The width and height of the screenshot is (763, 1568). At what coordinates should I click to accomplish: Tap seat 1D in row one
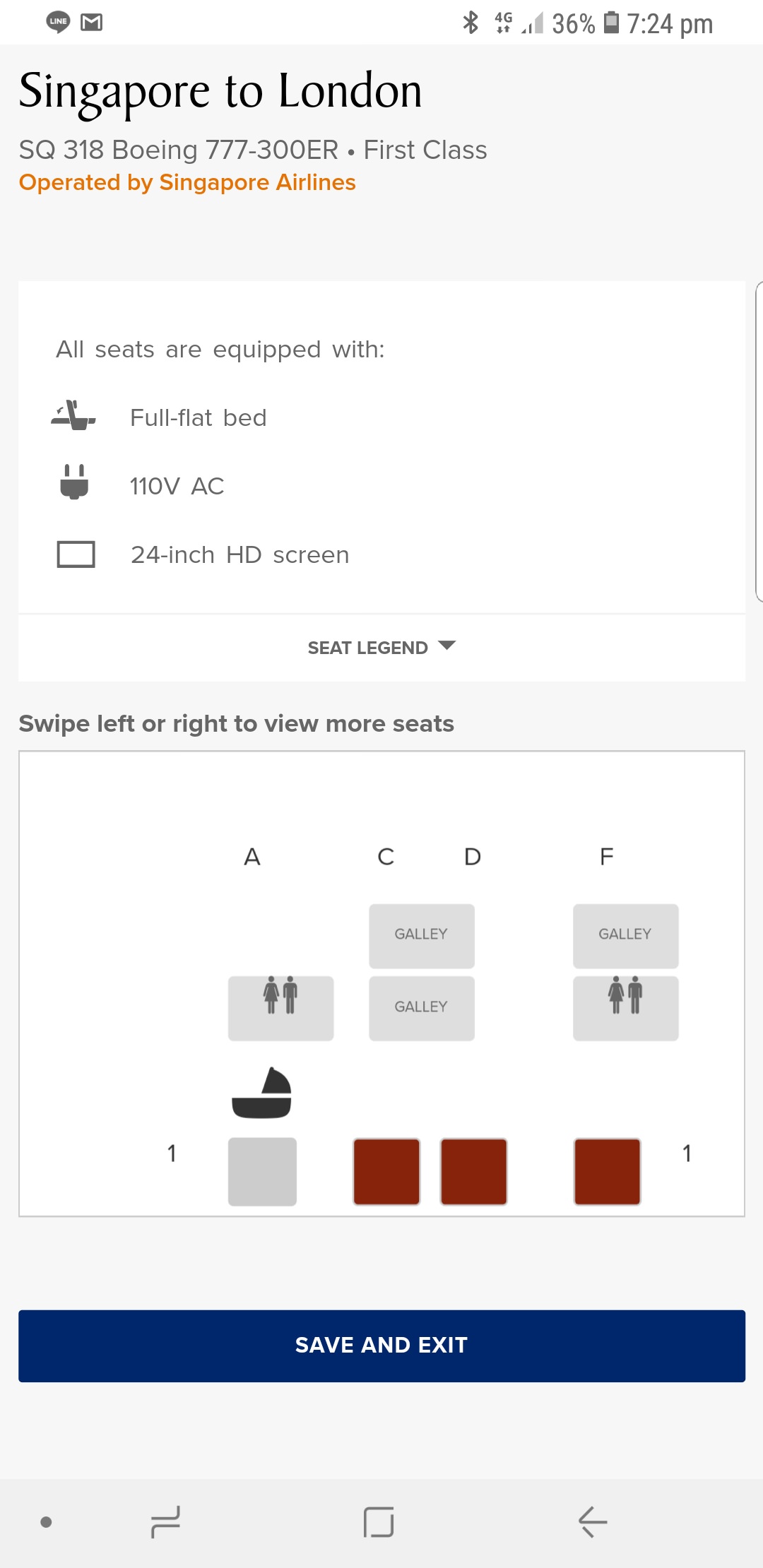pos(473,1171)
